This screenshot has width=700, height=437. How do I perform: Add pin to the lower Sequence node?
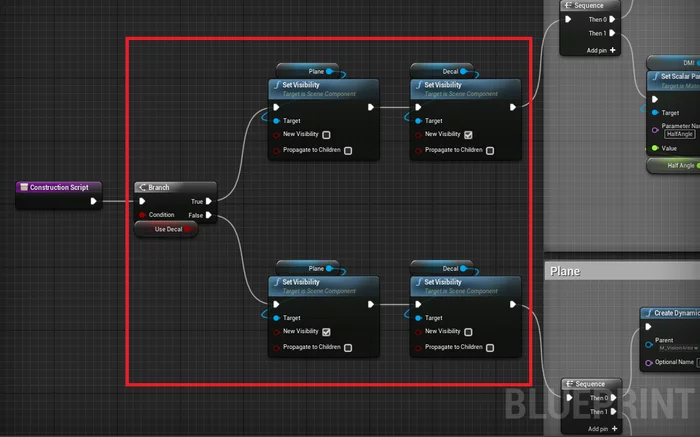[603, 429]
